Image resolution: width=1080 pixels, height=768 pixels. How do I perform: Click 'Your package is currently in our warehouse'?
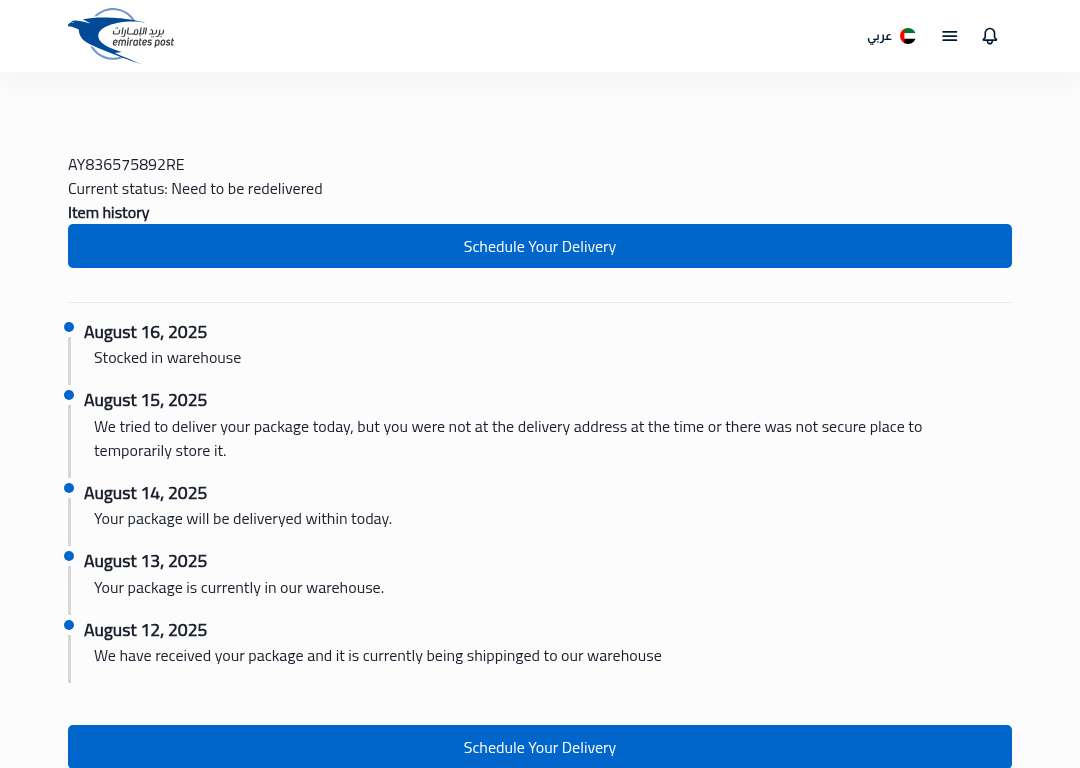(x=239, y=588)
